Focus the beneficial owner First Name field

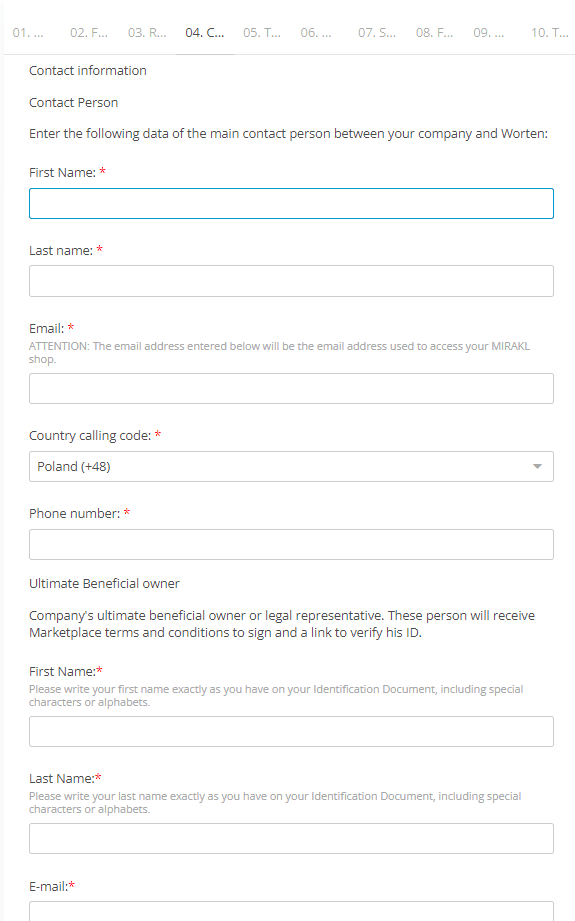pos(291,731)
